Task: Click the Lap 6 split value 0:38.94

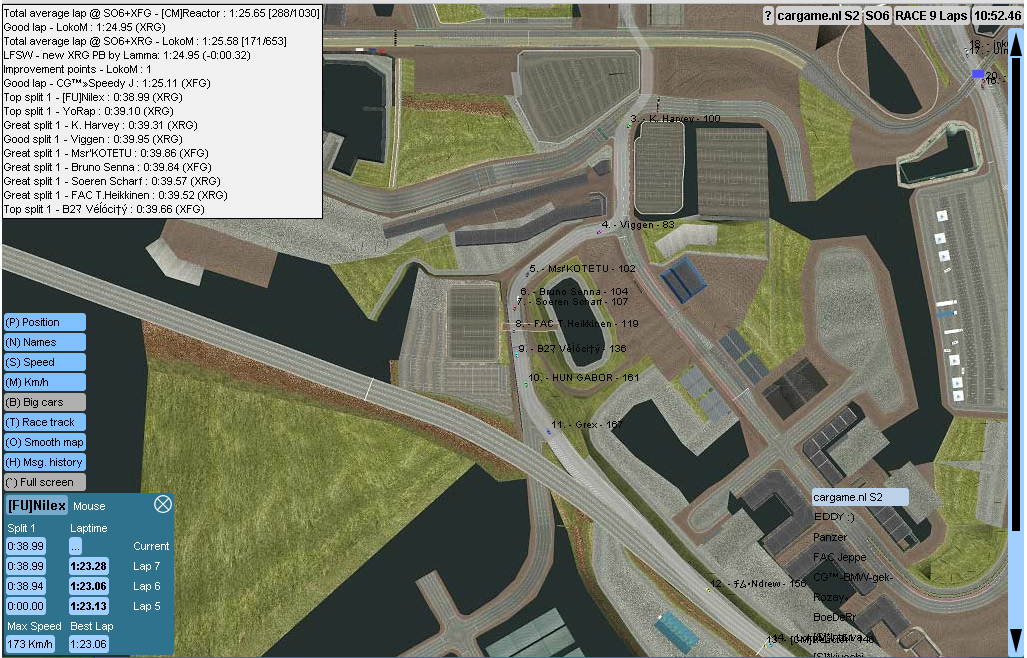Action: tap(26, 586)
